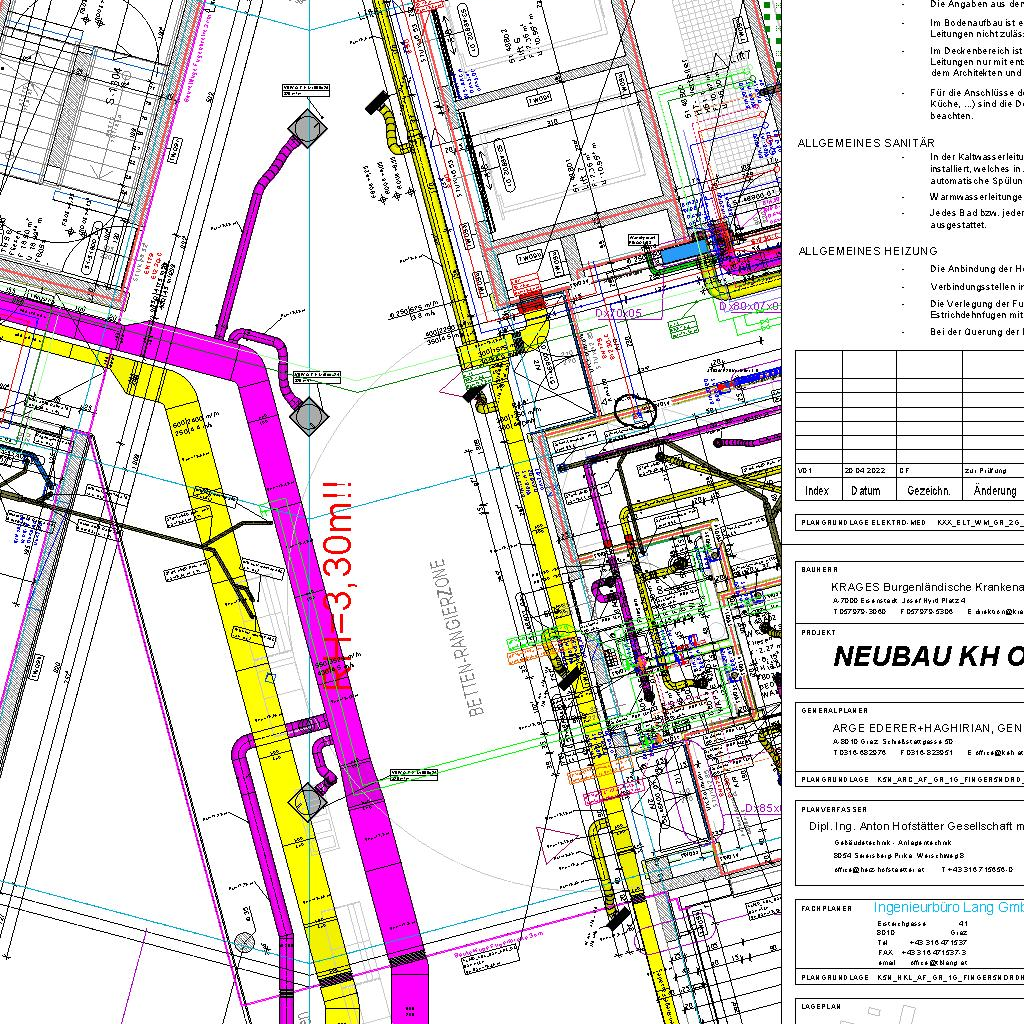Select the purple Dx70x05 pipe label
Image resolution: width=1024 pixels, height=1024 pixels.
click(619, 313)
